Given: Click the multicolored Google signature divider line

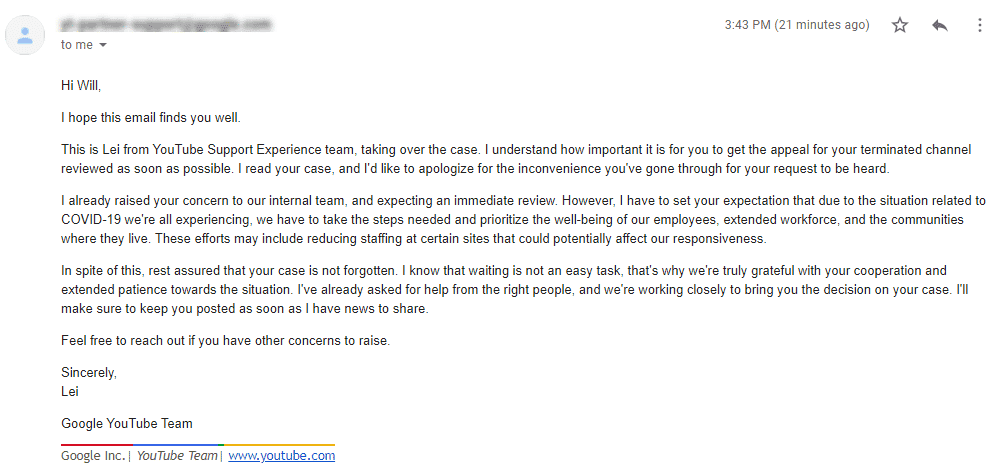Looking at the screenshot, I should pyautogui.click(x=198, y=444).
